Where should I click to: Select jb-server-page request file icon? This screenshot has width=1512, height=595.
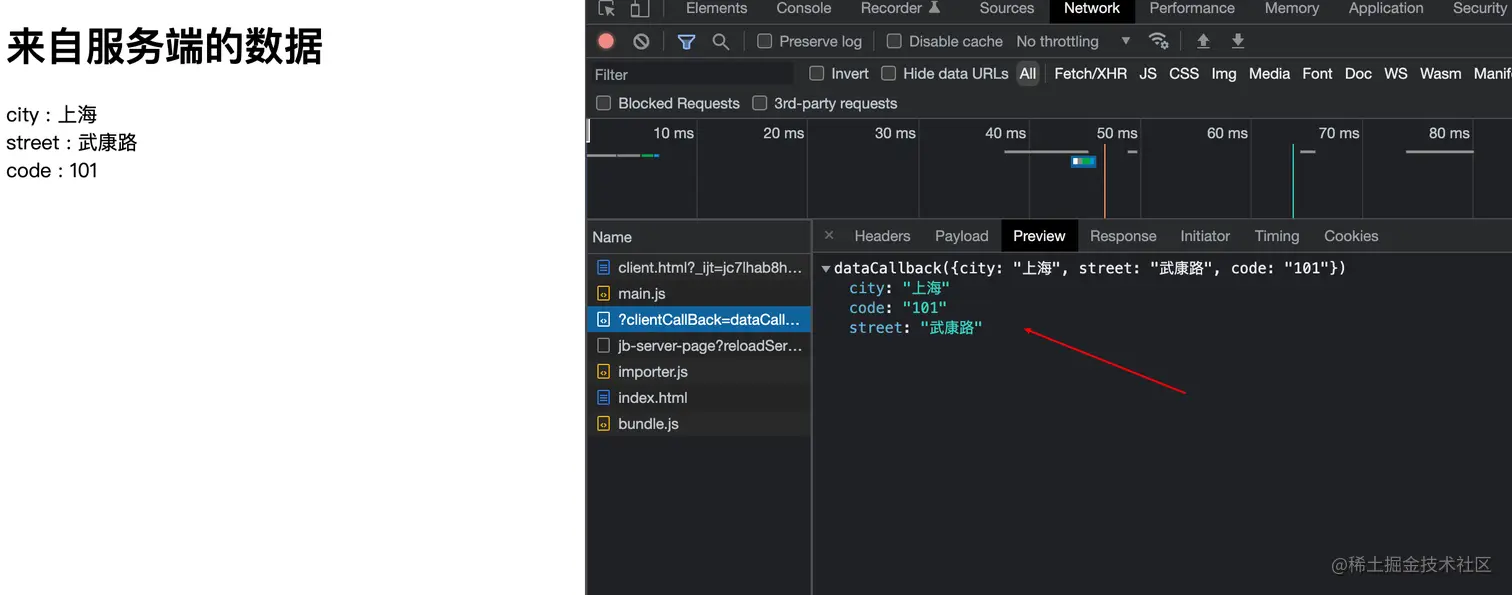point(603,346)
